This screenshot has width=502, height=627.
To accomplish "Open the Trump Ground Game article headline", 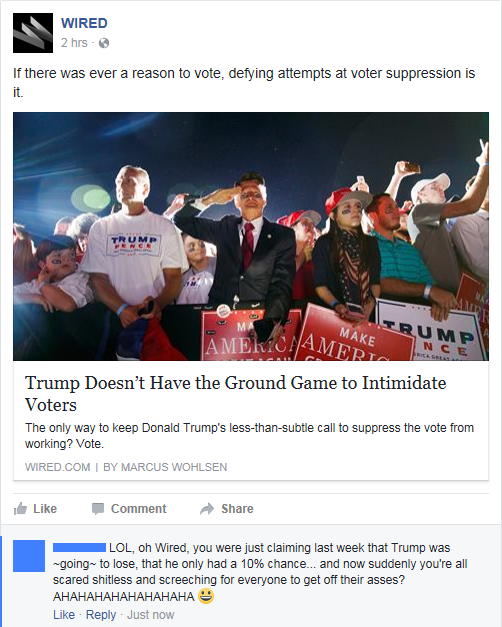I will point(236,393).
